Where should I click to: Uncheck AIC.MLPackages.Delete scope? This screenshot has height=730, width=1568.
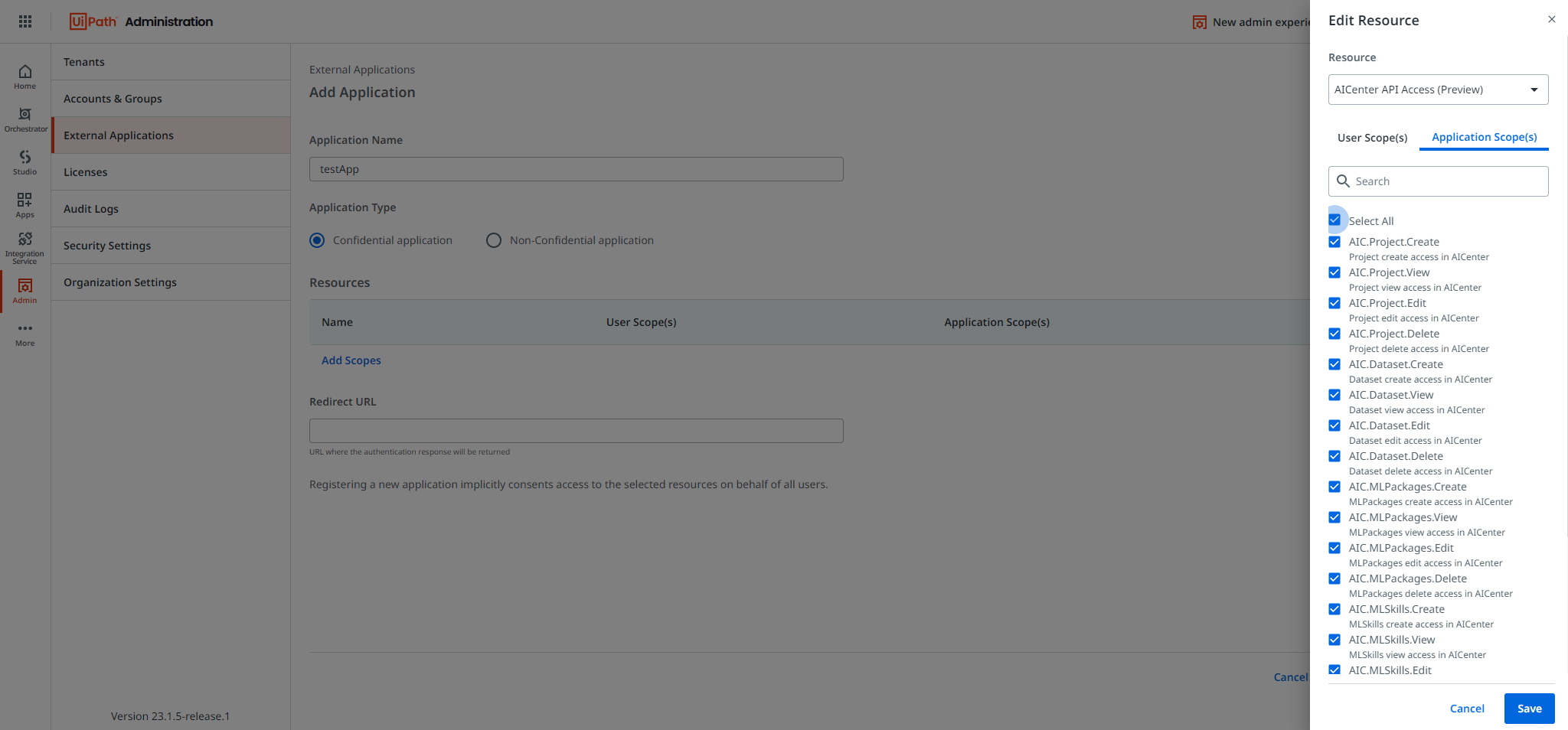[x=1334, y=578]
